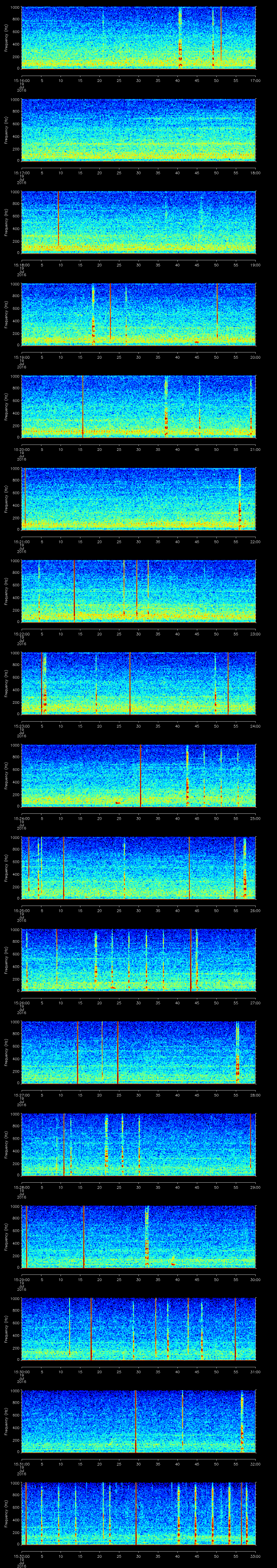Click the '25:00' end time label
Screen dimensions: 277x1568
[x=255, y=818]
